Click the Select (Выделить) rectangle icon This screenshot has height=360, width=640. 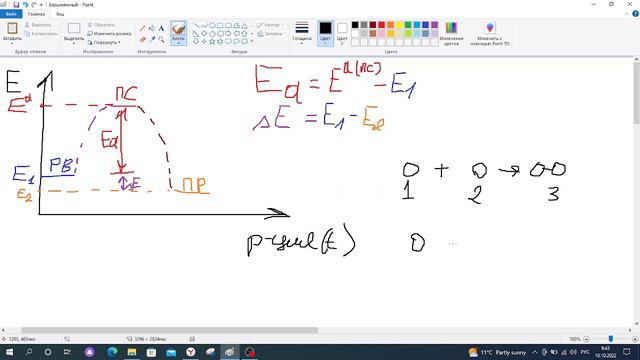pos(74,28)
